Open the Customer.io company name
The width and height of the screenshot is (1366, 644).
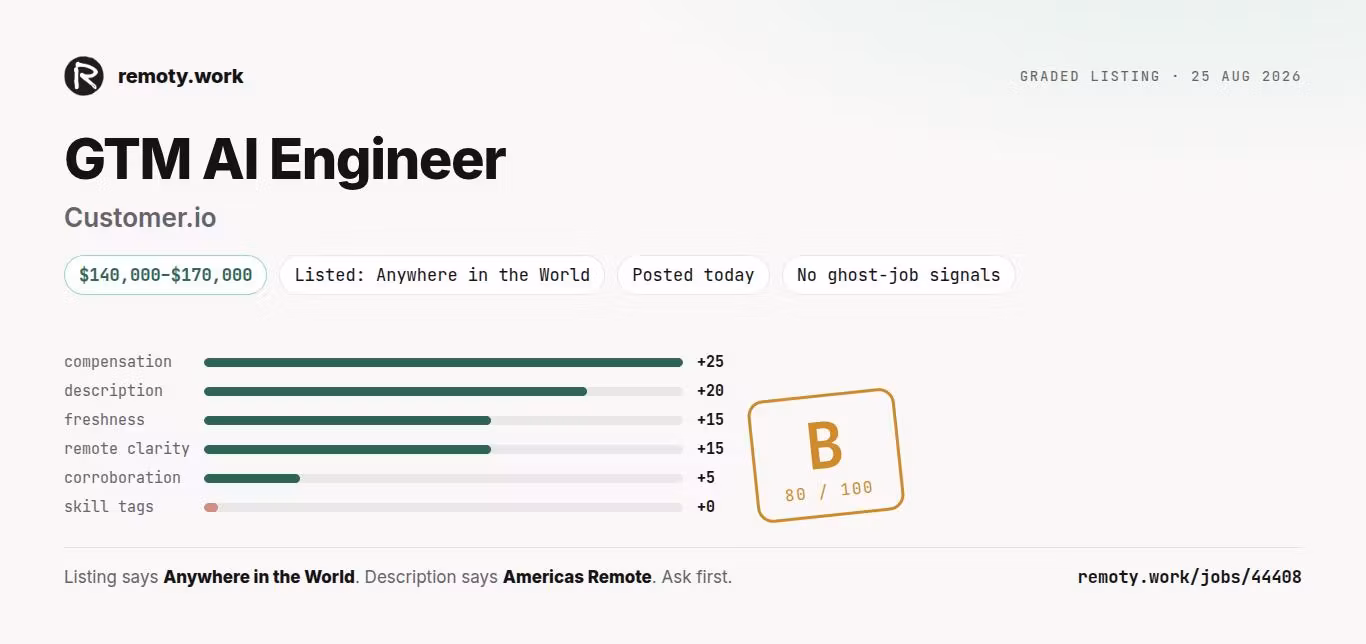140,217
